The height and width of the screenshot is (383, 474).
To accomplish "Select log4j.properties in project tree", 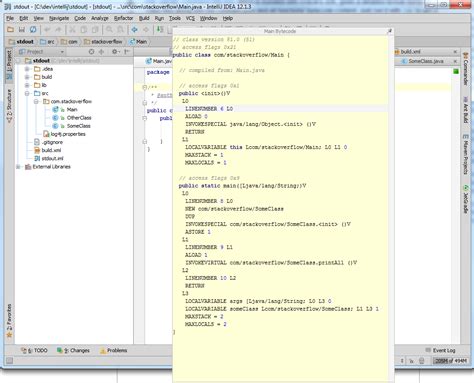I will (x=68, y=134).
